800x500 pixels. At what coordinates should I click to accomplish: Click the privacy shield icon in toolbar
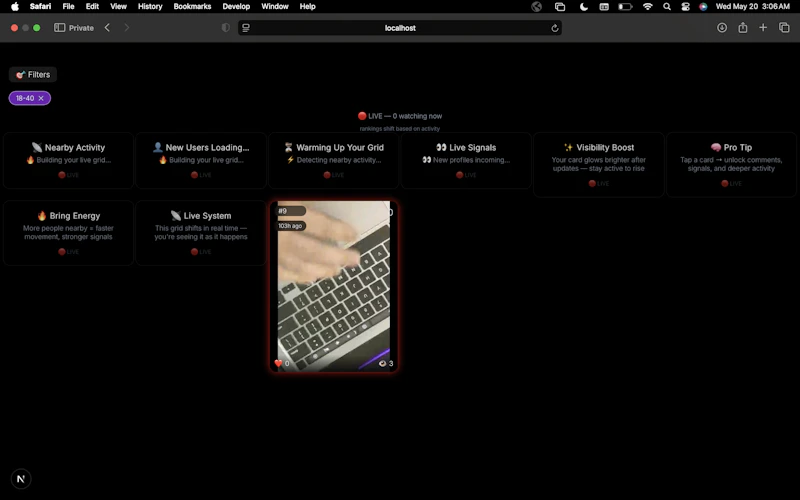[x=226, y=28]
